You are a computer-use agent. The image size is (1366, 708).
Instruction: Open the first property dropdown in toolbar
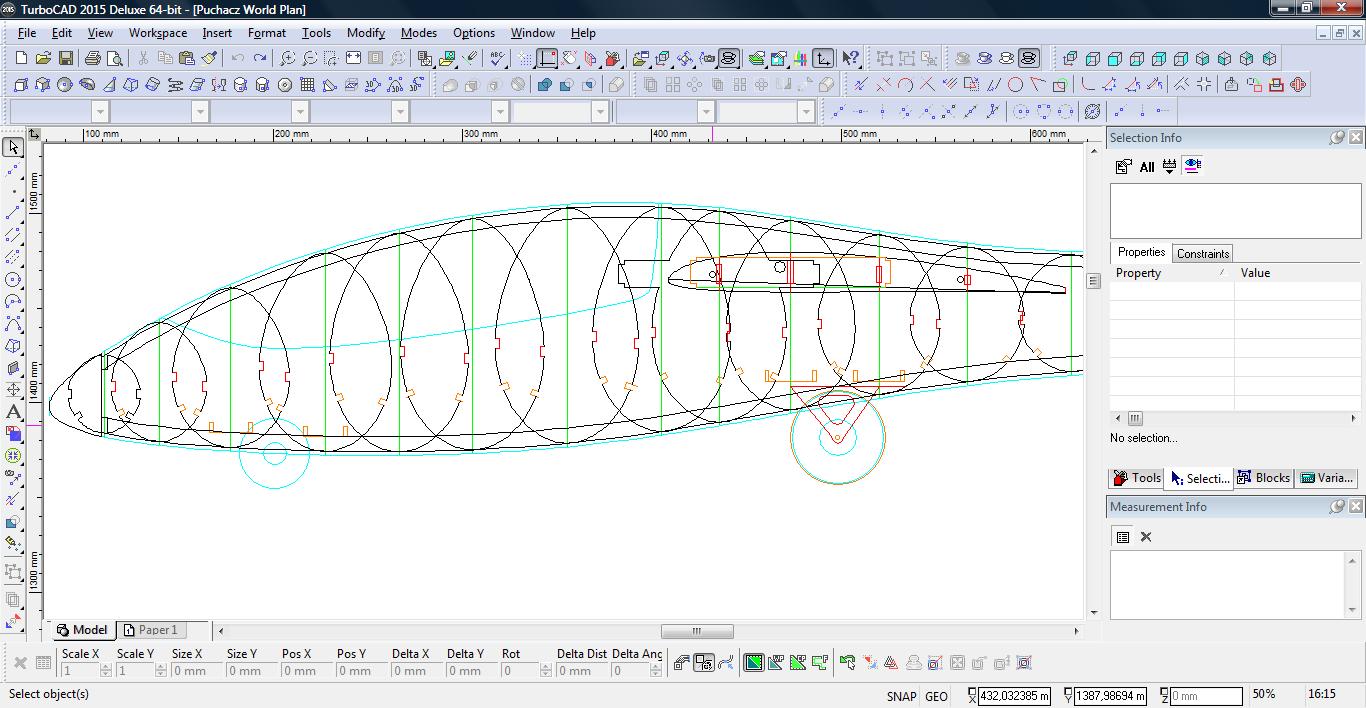coord(100,111)
